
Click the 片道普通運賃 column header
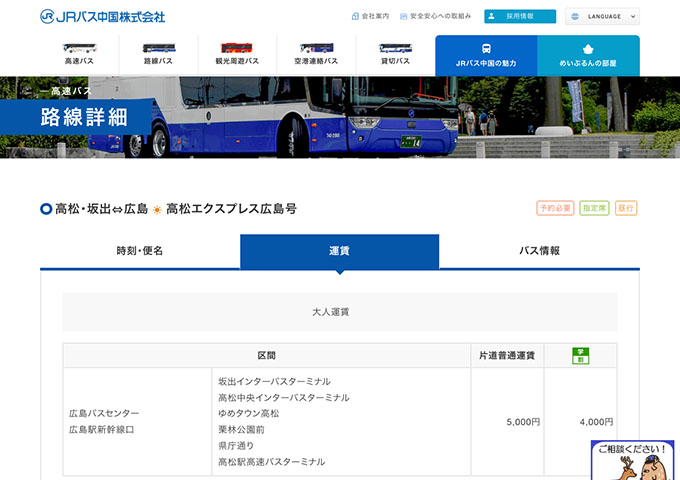pos(507,356)
